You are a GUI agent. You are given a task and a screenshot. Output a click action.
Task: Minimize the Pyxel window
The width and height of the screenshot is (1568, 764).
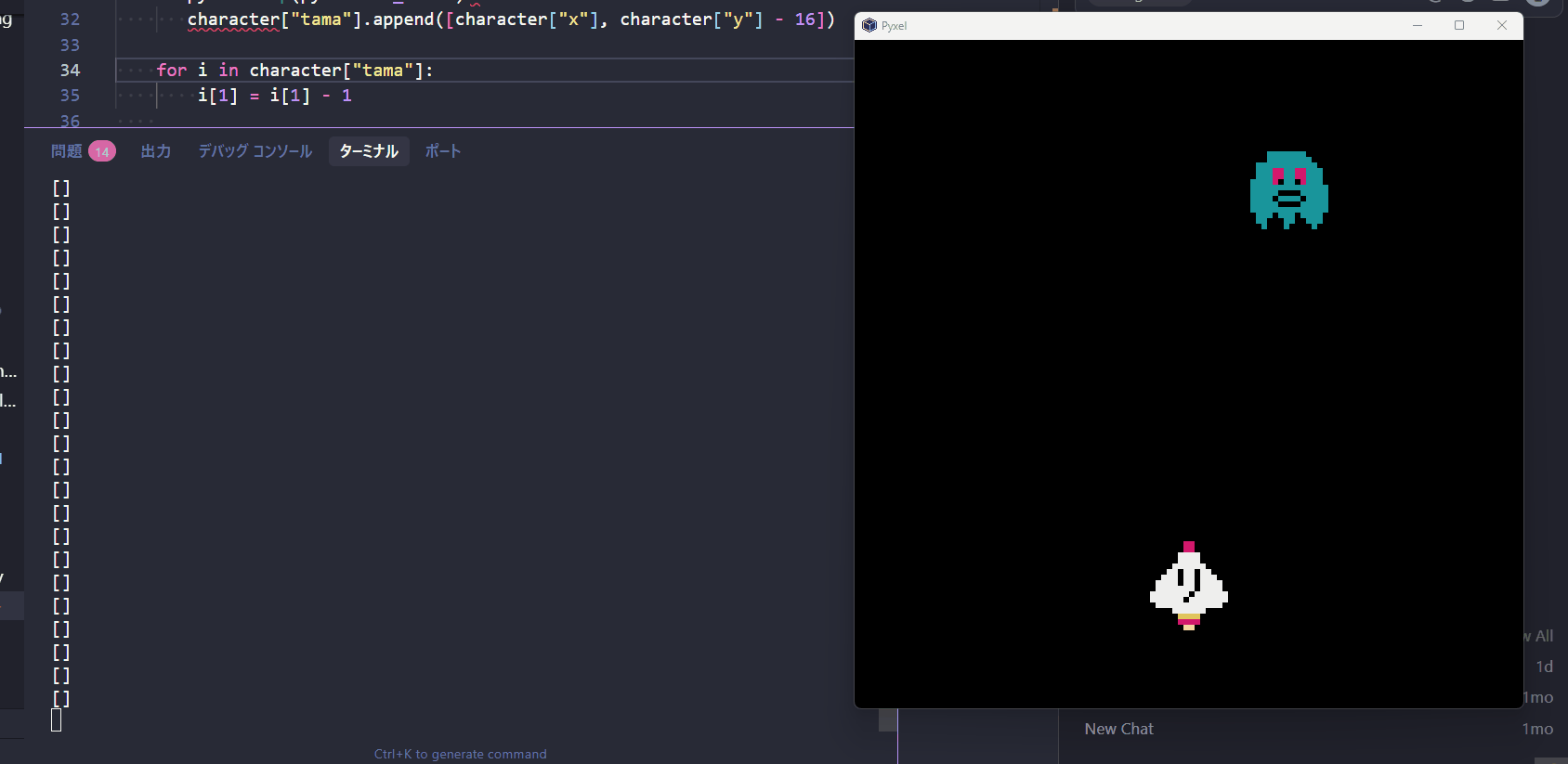[1418, 25]
